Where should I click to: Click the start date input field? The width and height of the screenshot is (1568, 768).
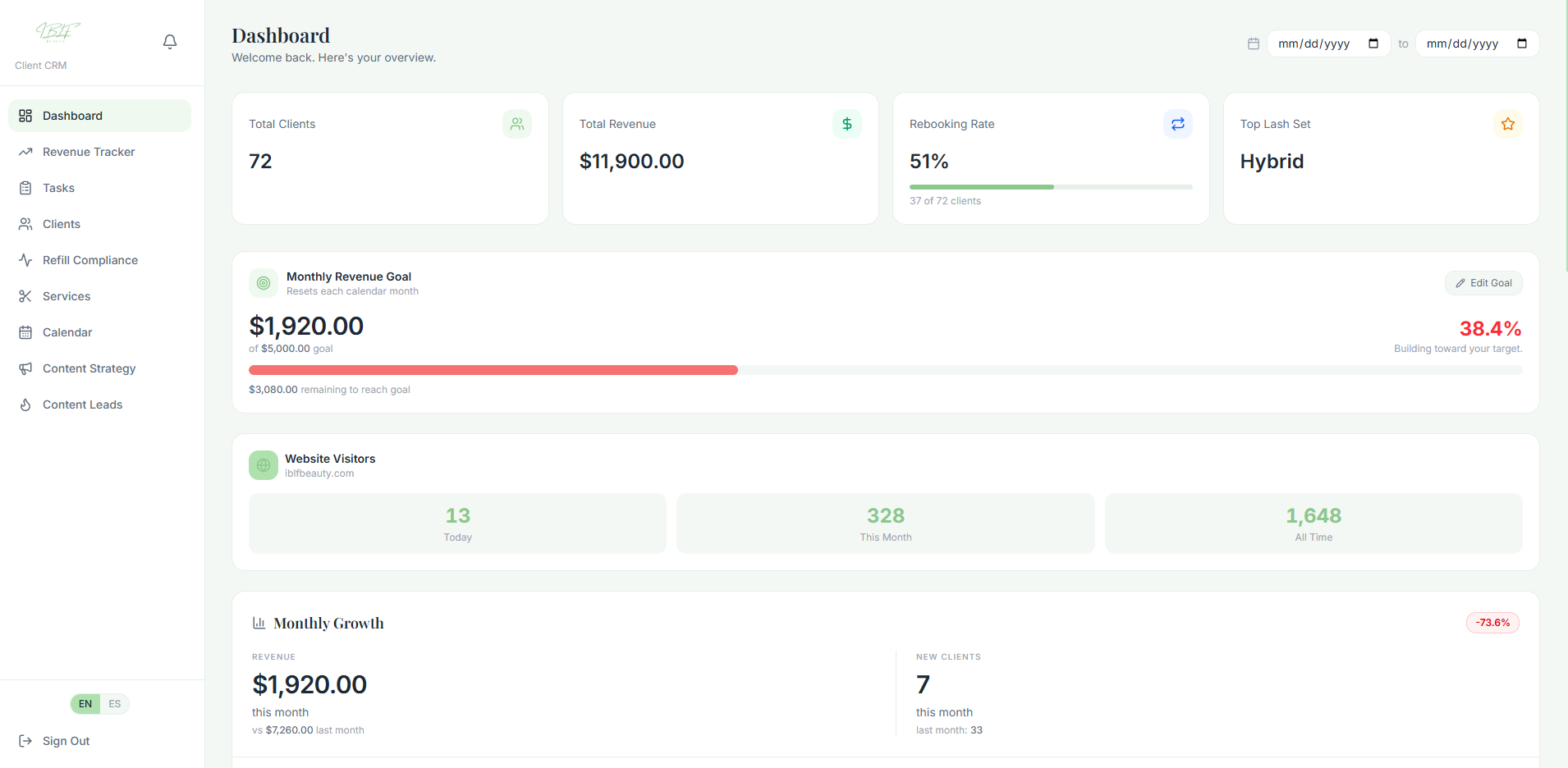1314,43
